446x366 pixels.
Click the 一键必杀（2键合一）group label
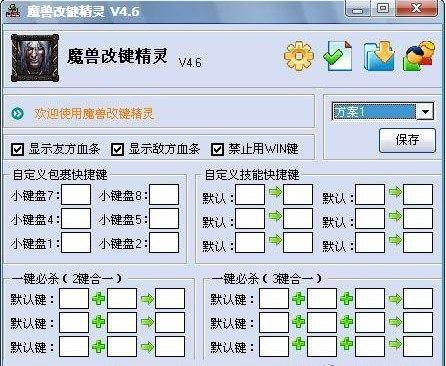click(67, 278)
